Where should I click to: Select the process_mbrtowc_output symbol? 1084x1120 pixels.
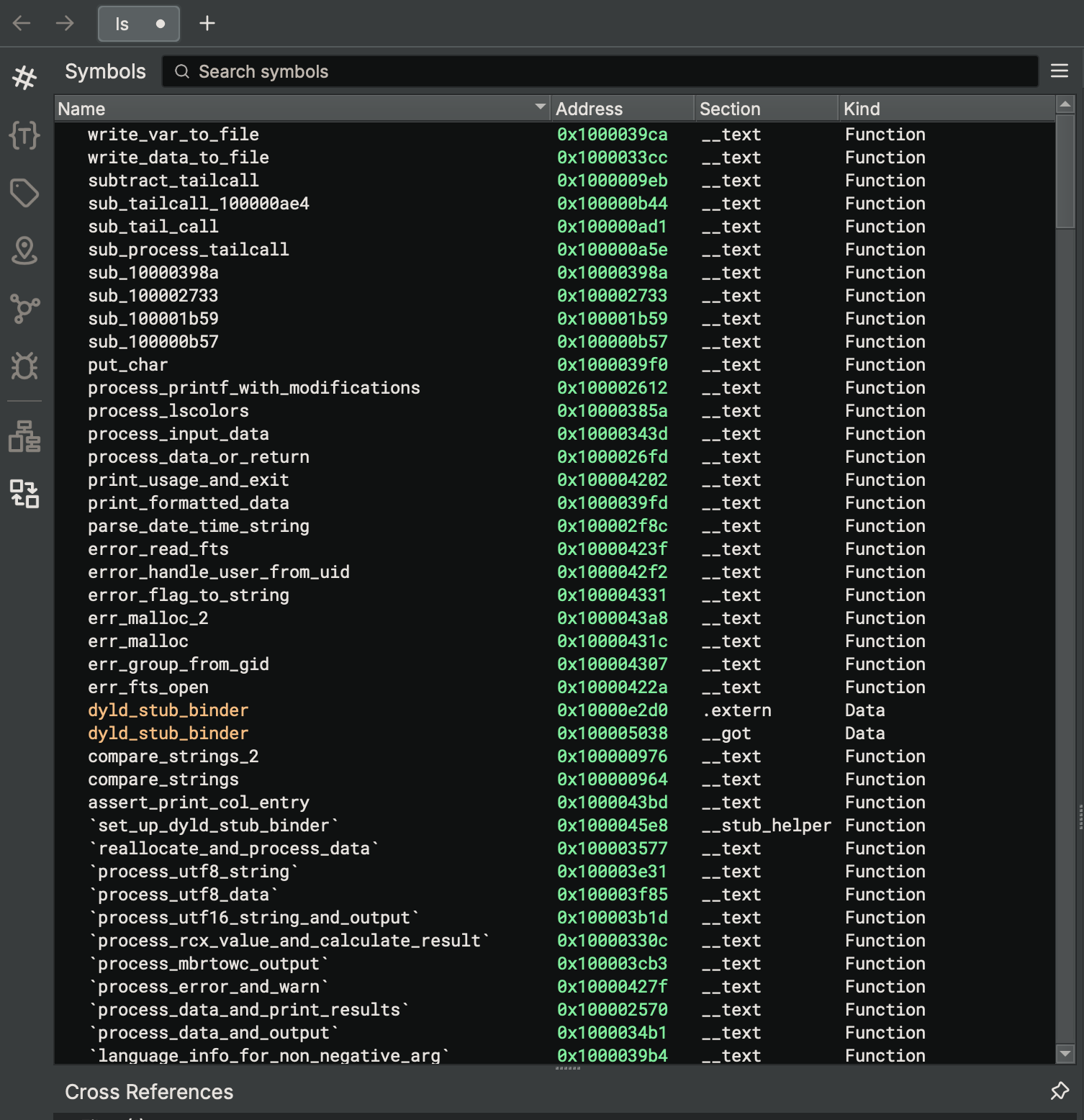click(209, 964)
